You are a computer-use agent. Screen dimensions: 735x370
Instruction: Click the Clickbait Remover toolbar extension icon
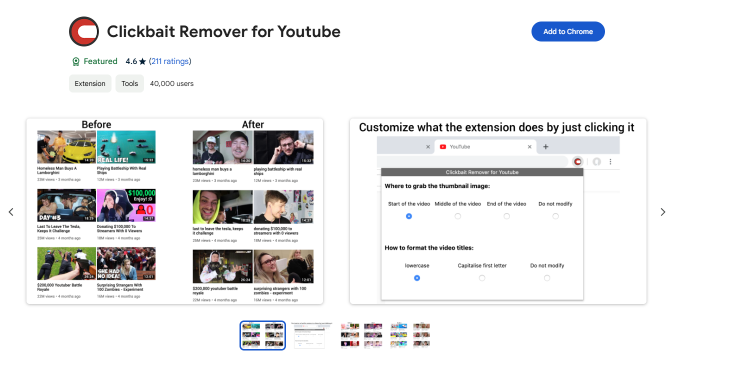coord(578,162)
